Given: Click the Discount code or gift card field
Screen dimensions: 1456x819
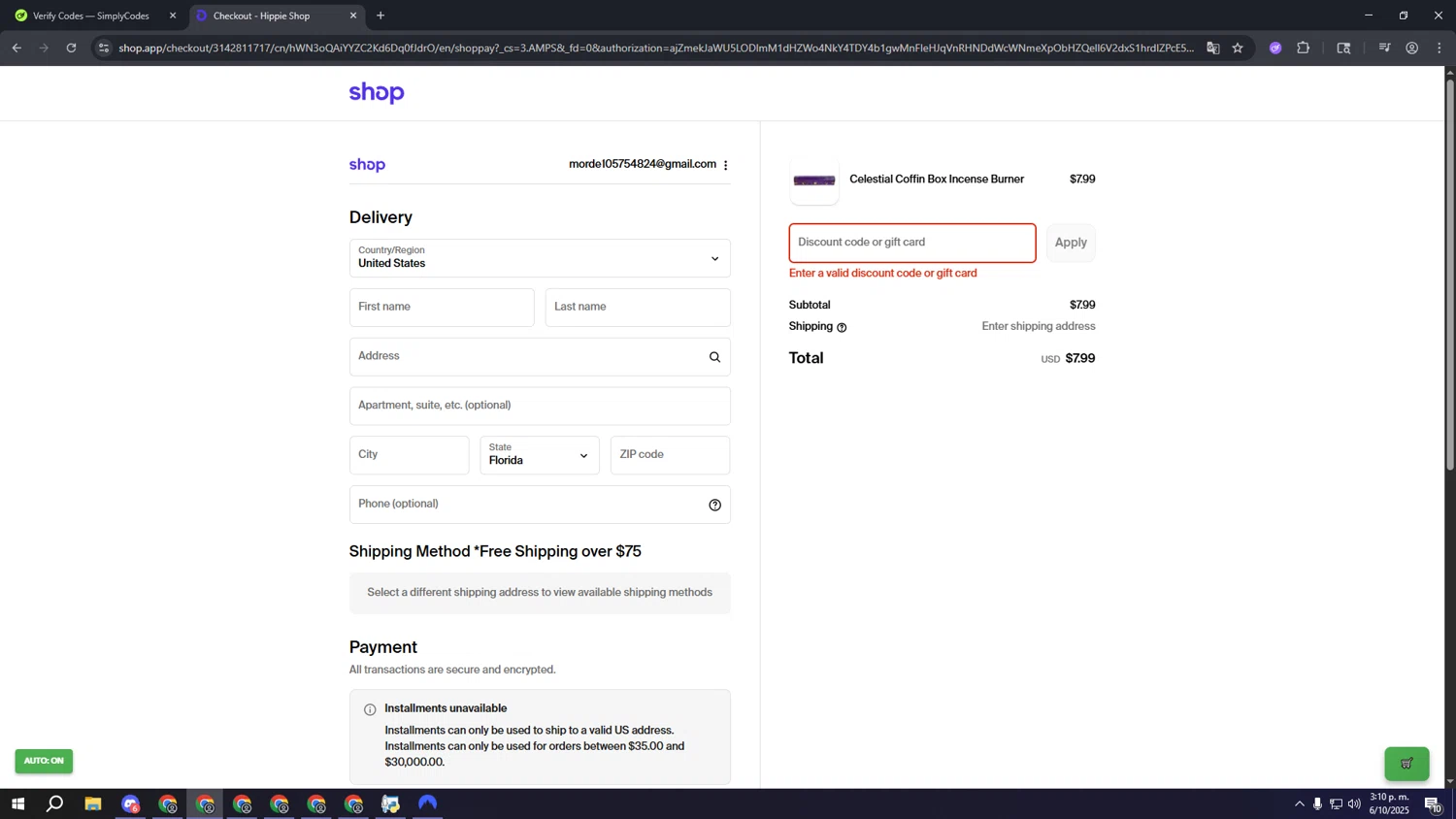Looking at the screenshot, I should (912, 243).
